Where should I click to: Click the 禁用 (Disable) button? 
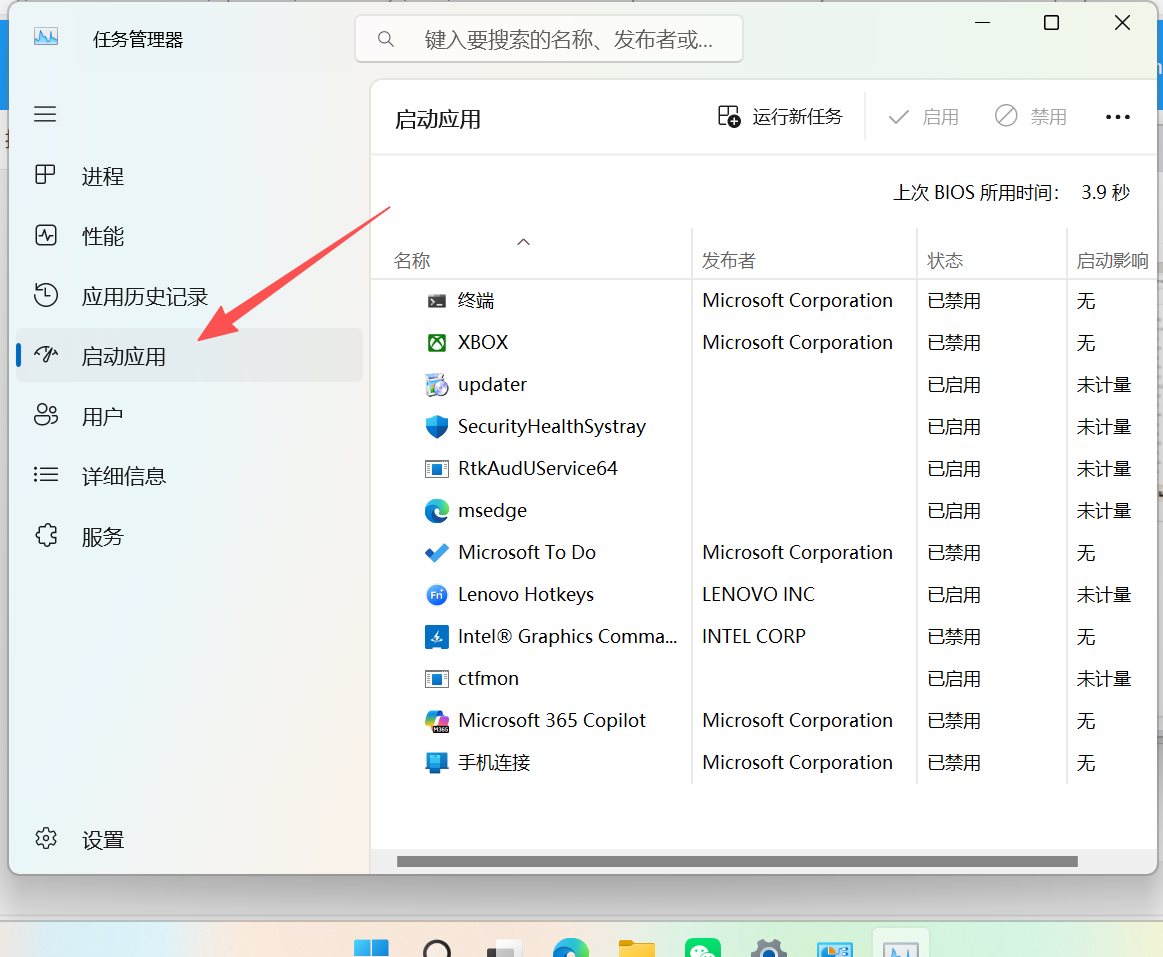pos(1031,117)
